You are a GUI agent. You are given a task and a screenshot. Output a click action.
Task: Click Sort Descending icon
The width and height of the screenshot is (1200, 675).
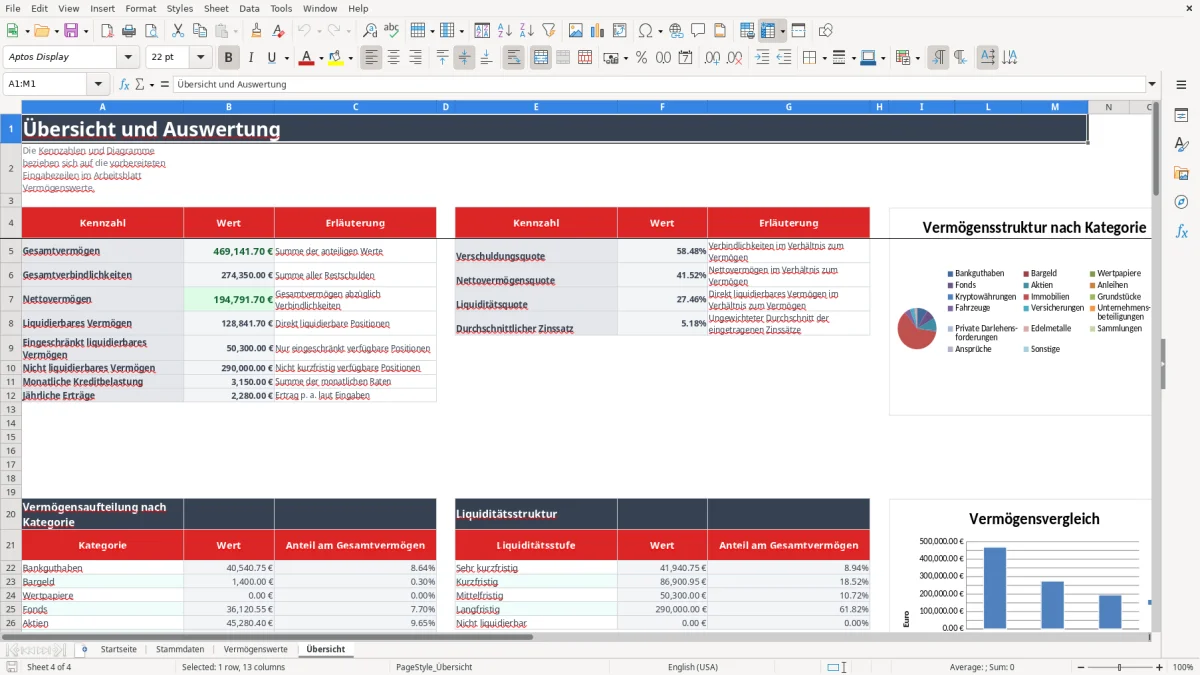tap(526, 31)
